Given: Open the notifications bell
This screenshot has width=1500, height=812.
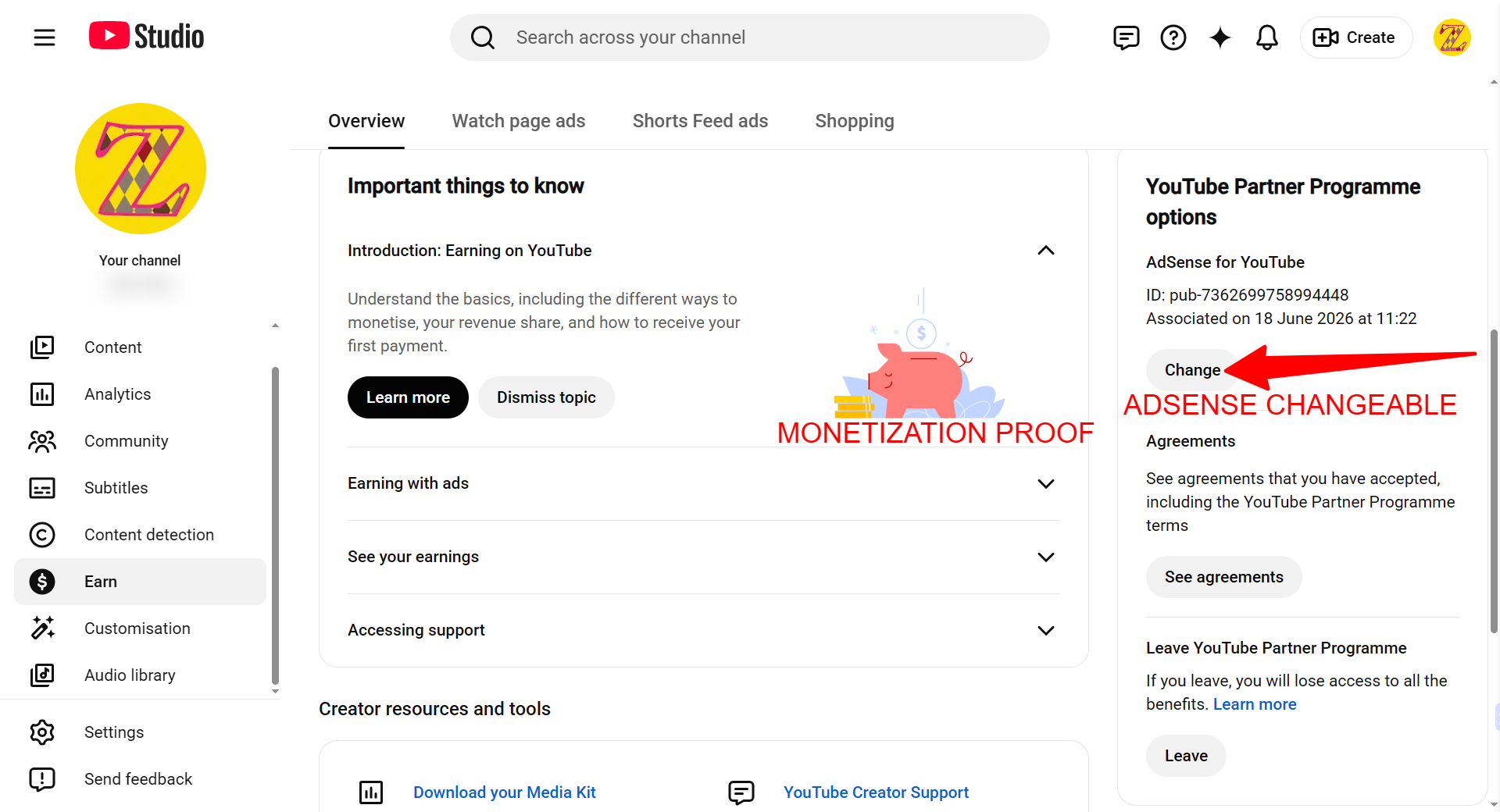Looking at the screenshot, I should pyautogui.click(x=1266, y=37).
